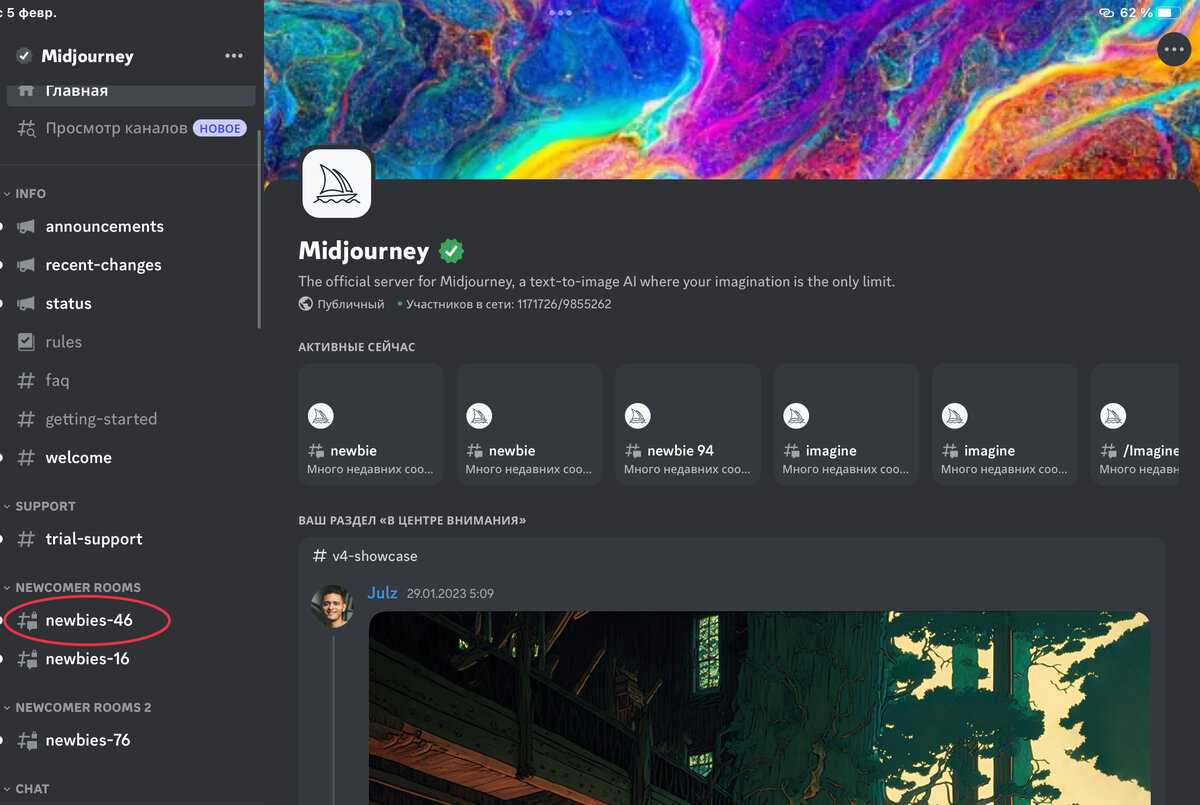Open the showcase image posted by Julz

[x=759, y=708]
